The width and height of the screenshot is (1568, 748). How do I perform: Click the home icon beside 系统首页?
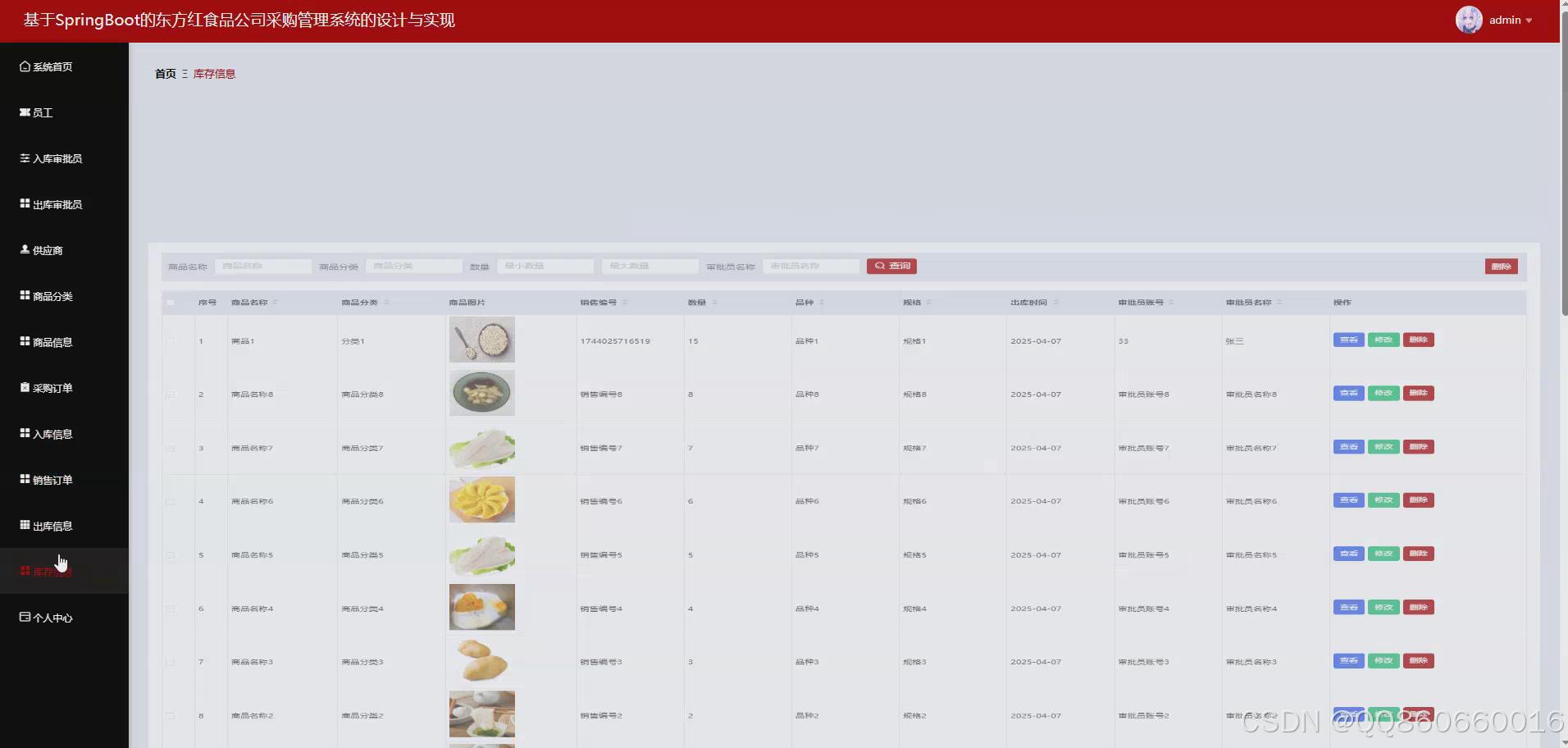click(x=25, y=66)
